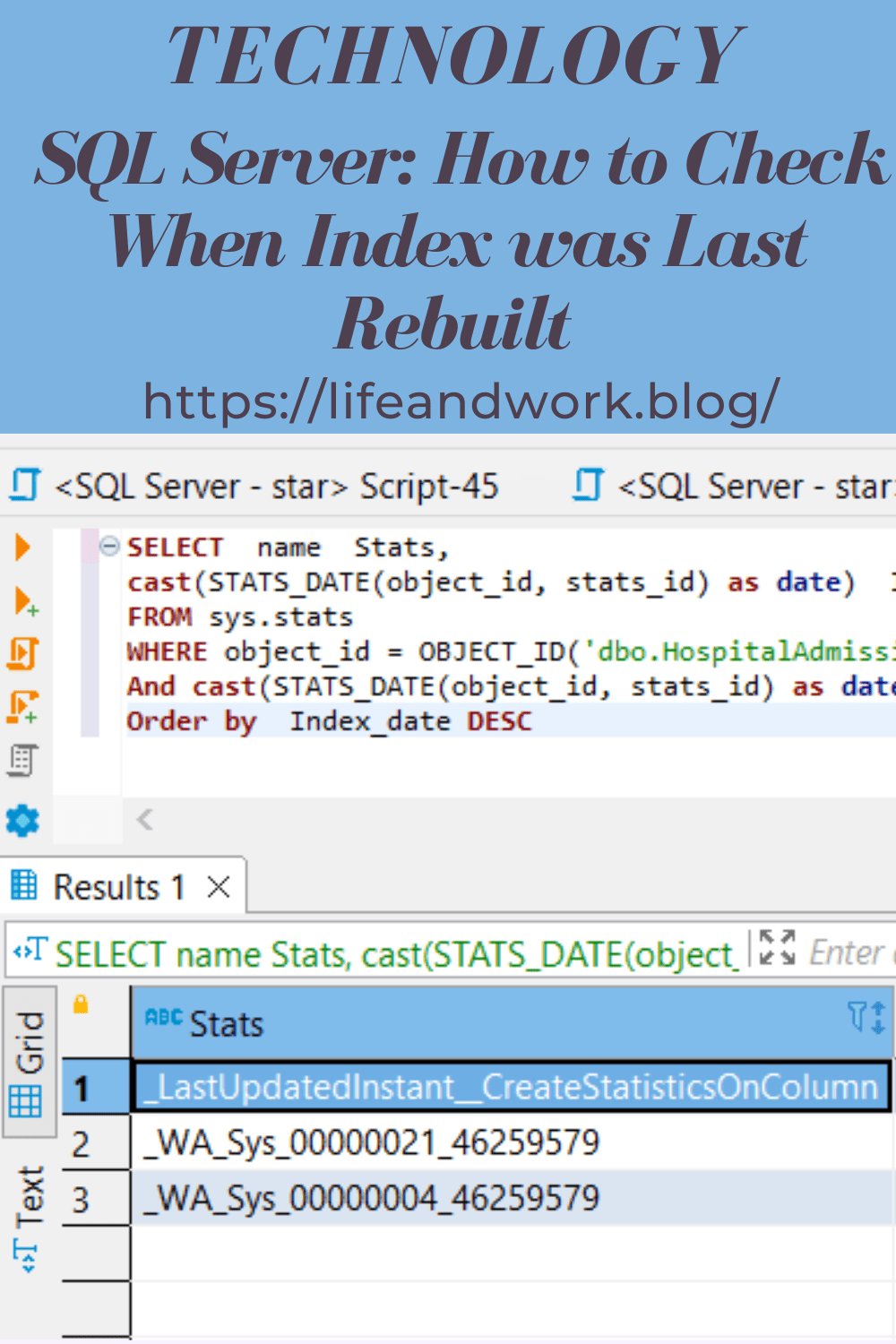Click the ABC data type icon on Stats header
The width and height of the screenshot is (896, 1344).
[x=161, y=1018]
